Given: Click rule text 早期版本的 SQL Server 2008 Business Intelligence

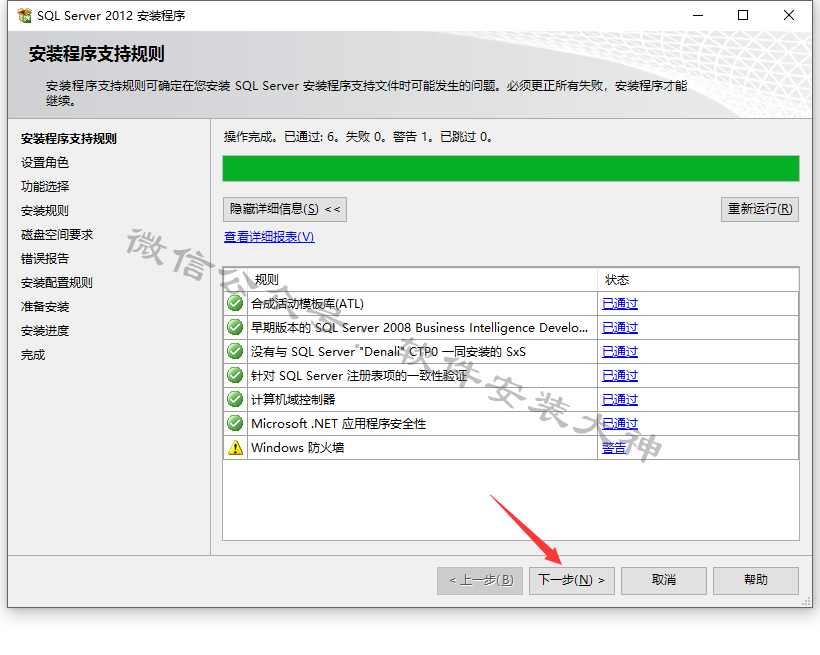Looking at the screenshot, I should pyautogui.click(x=419, y=328).
